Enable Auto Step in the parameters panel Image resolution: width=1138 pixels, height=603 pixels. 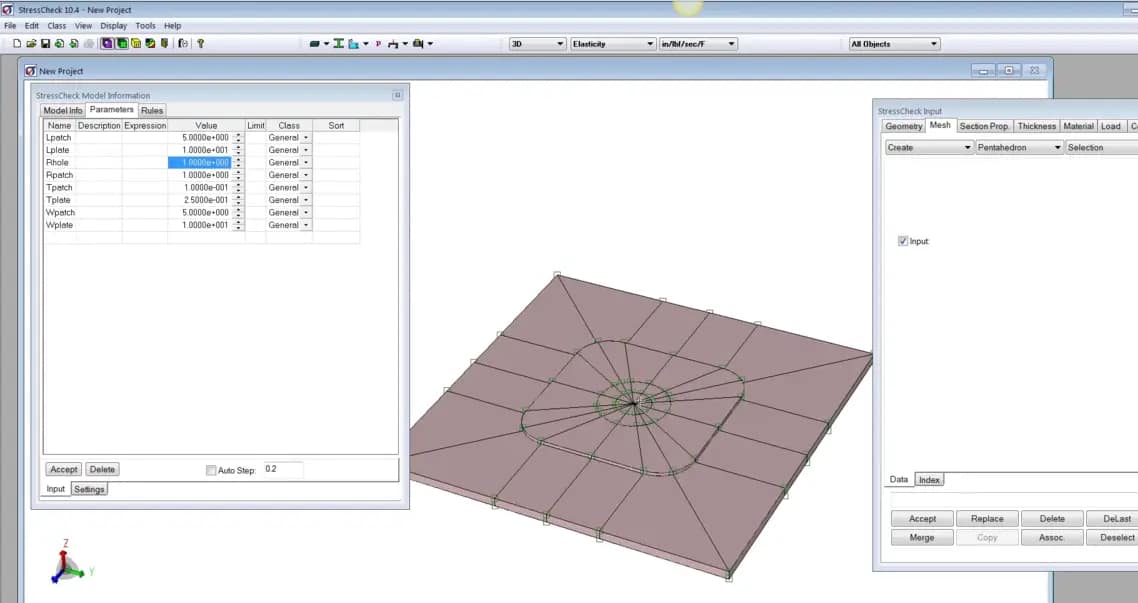point(211,469)
